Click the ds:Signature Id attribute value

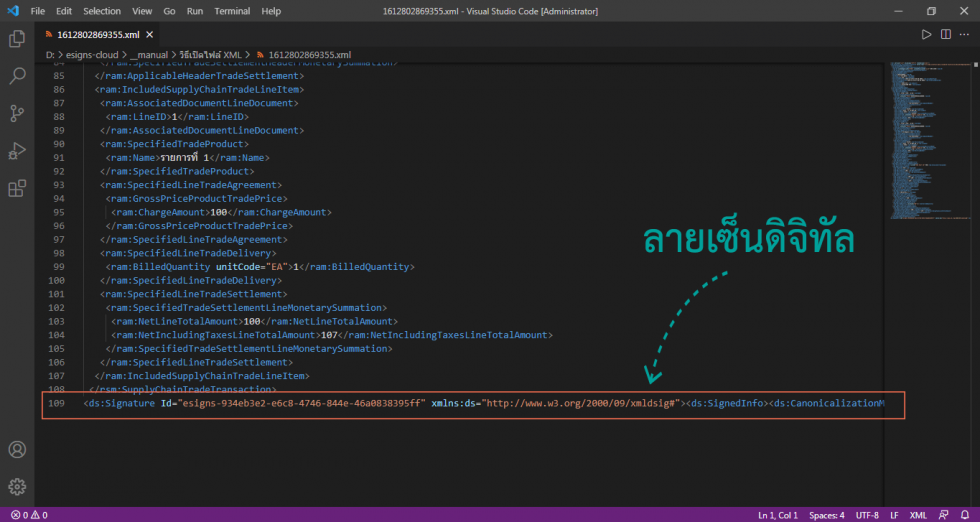click(303, 403)
